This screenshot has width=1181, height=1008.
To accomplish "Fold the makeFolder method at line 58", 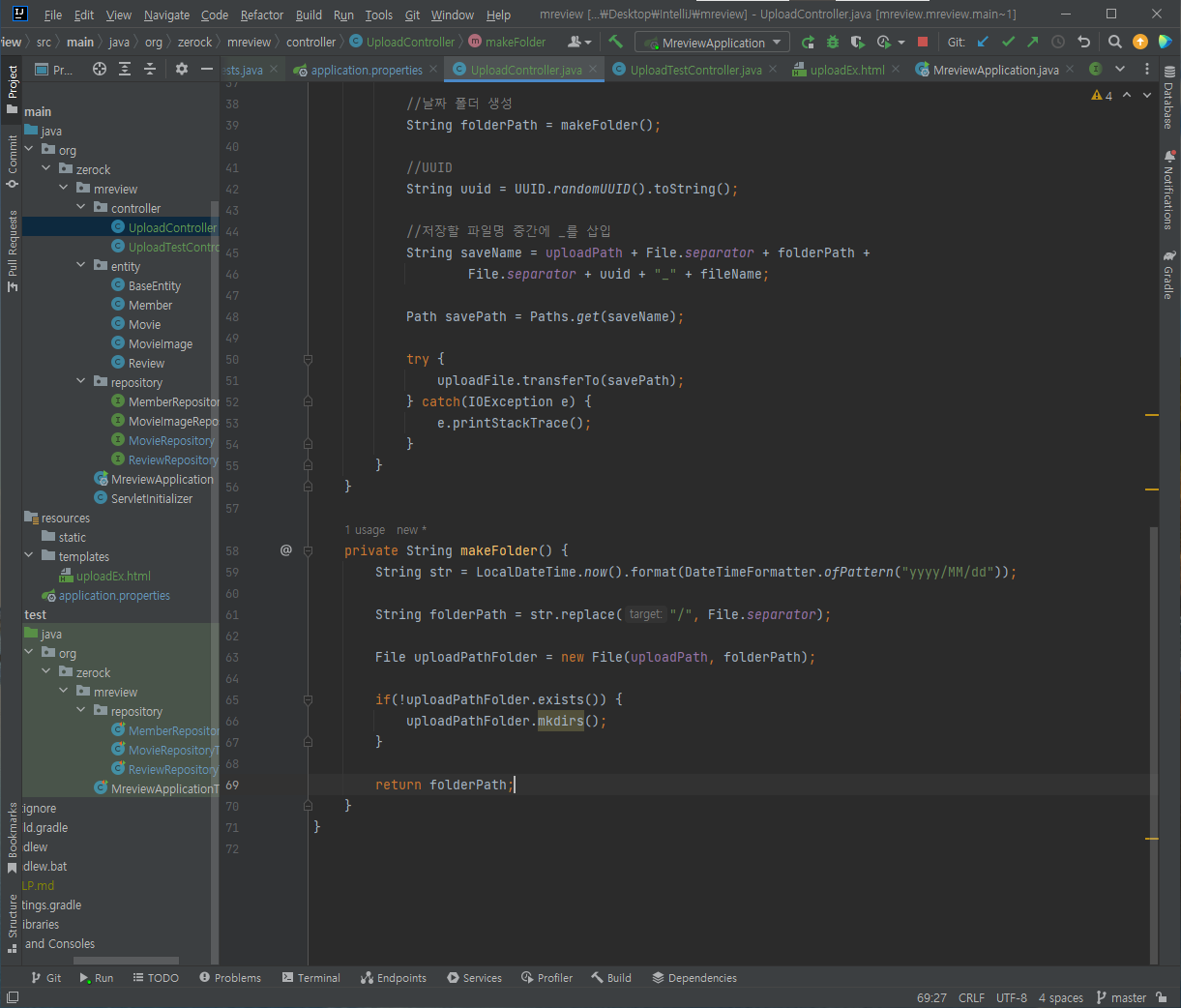I will (x=308, y=550).
